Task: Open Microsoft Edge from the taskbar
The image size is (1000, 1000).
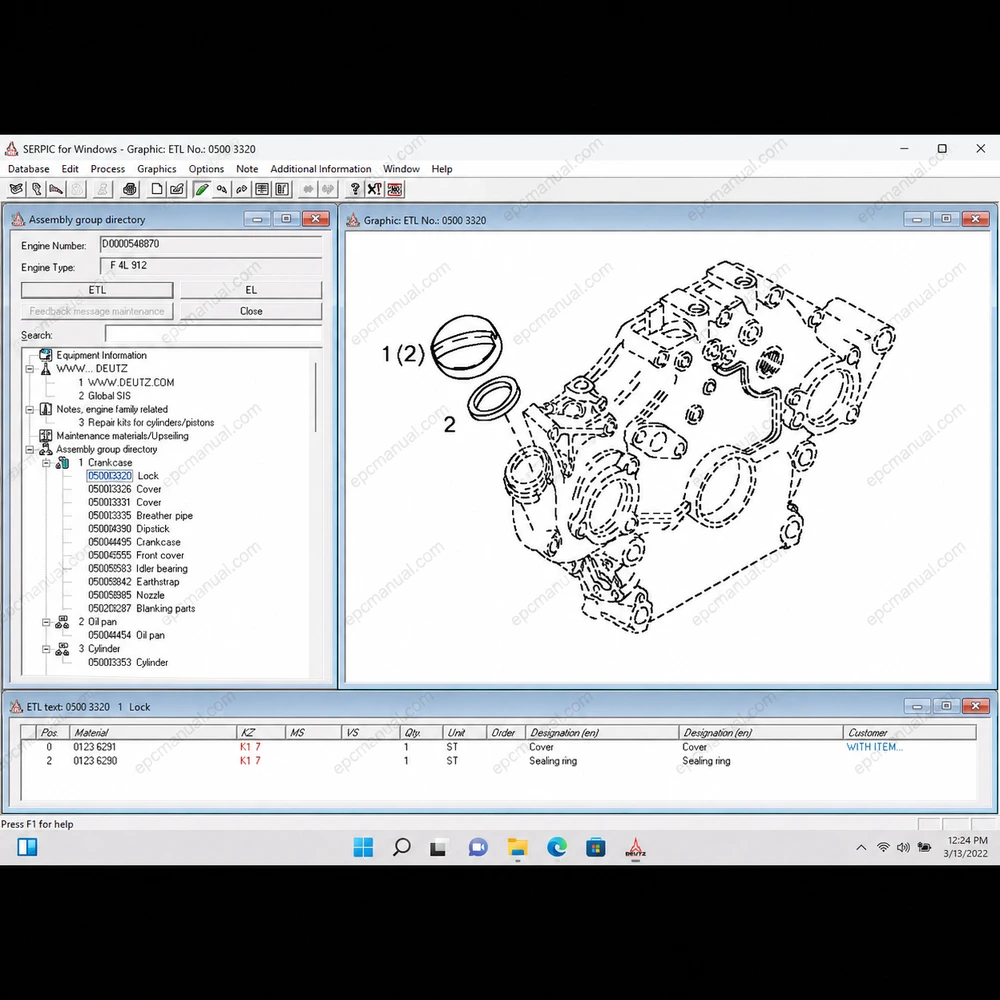Action: coord(557,847)
